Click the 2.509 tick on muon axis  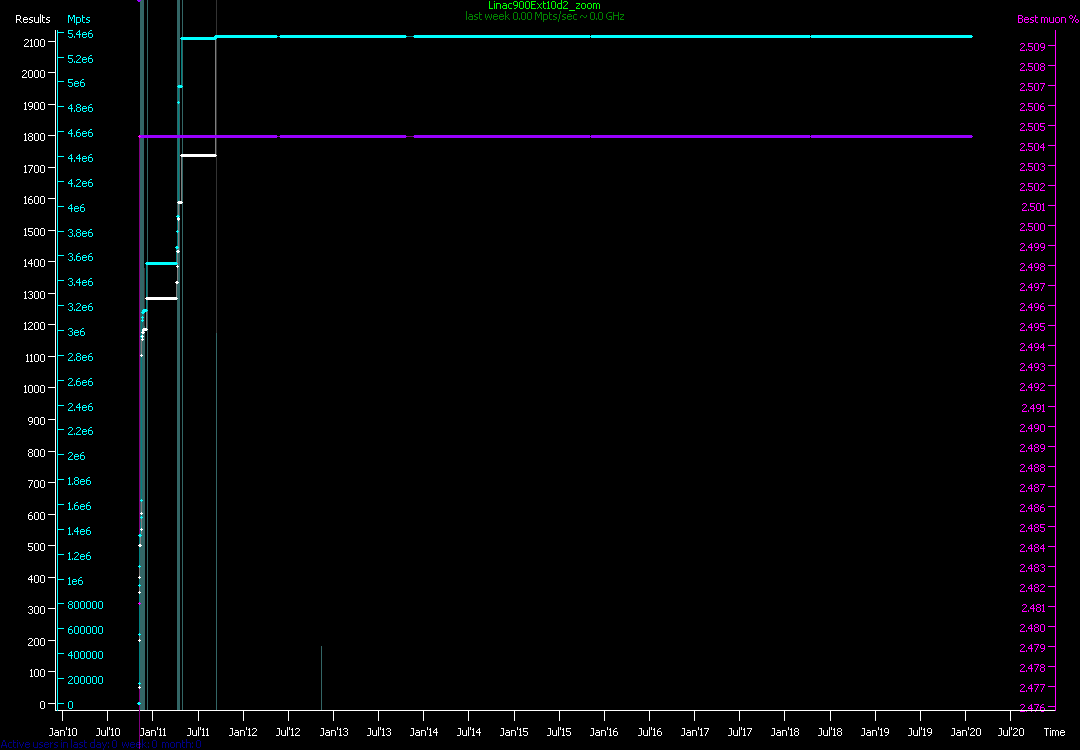coord(1032,47)
